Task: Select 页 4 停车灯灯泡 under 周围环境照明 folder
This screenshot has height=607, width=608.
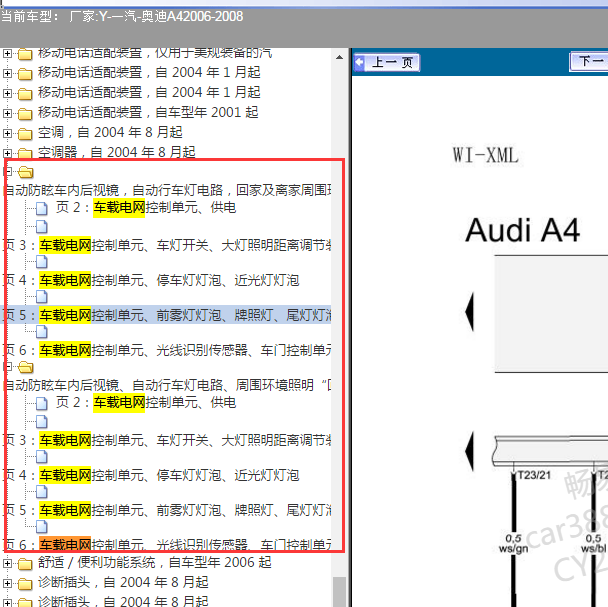Action: [x=152, y=476]
